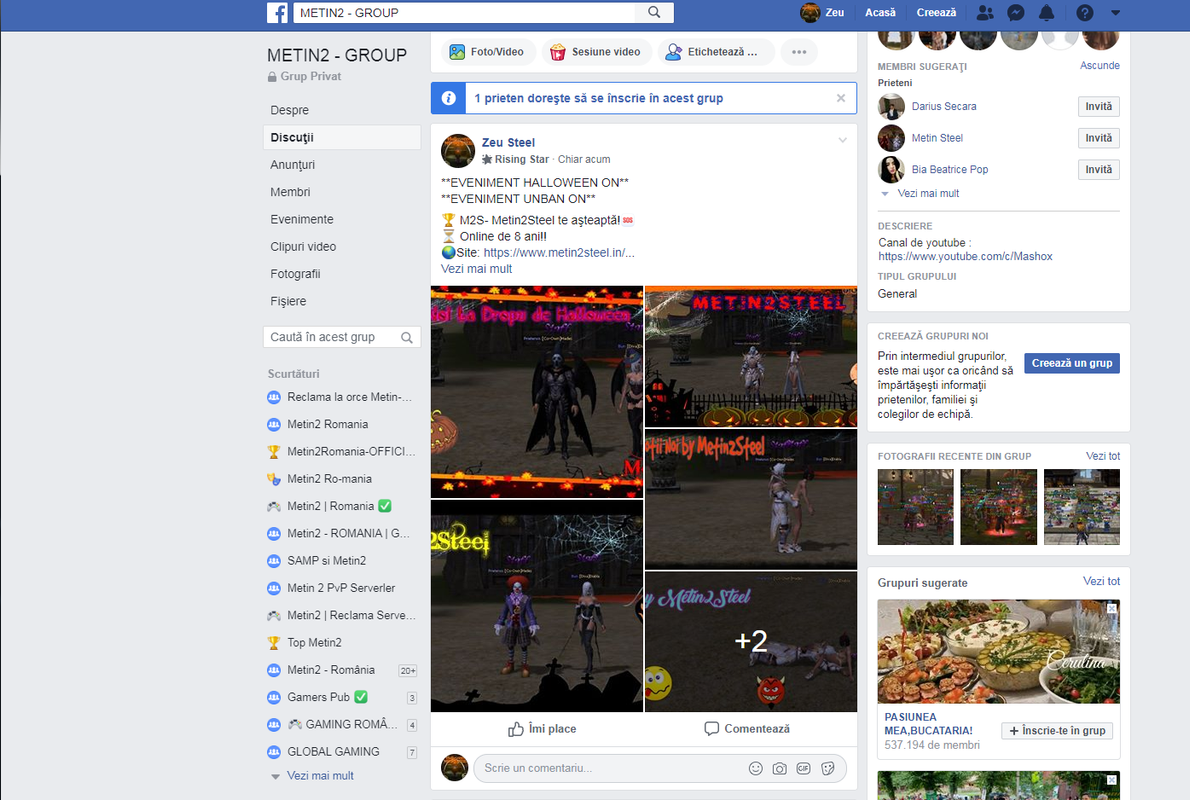Click Creează un grup button
This screenshot has width=1190, height=800.
1072,364
